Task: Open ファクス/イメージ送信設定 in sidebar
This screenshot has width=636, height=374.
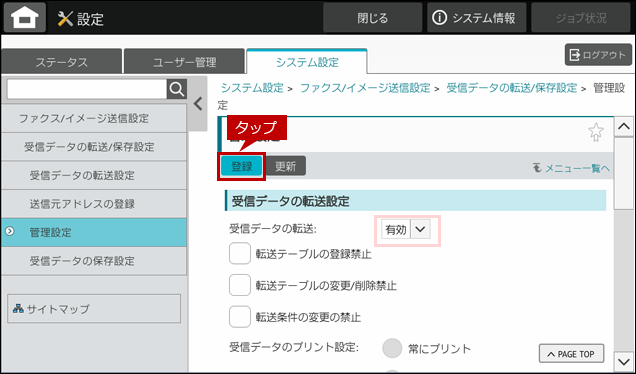Action: click(x=94, y=118)
